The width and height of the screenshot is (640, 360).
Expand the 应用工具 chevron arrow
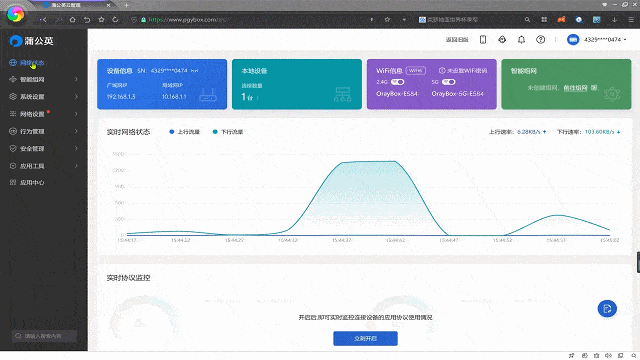pyautogui.click(x=76, y=166)
